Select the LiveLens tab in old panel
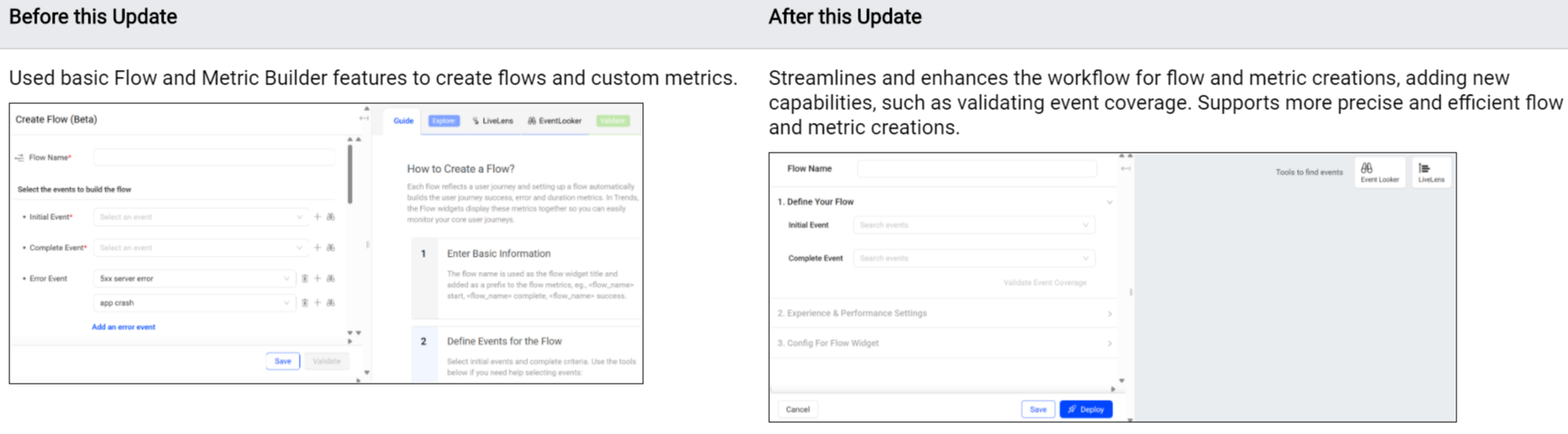This screenshot has width=1568, height=434. click(493, 121)
